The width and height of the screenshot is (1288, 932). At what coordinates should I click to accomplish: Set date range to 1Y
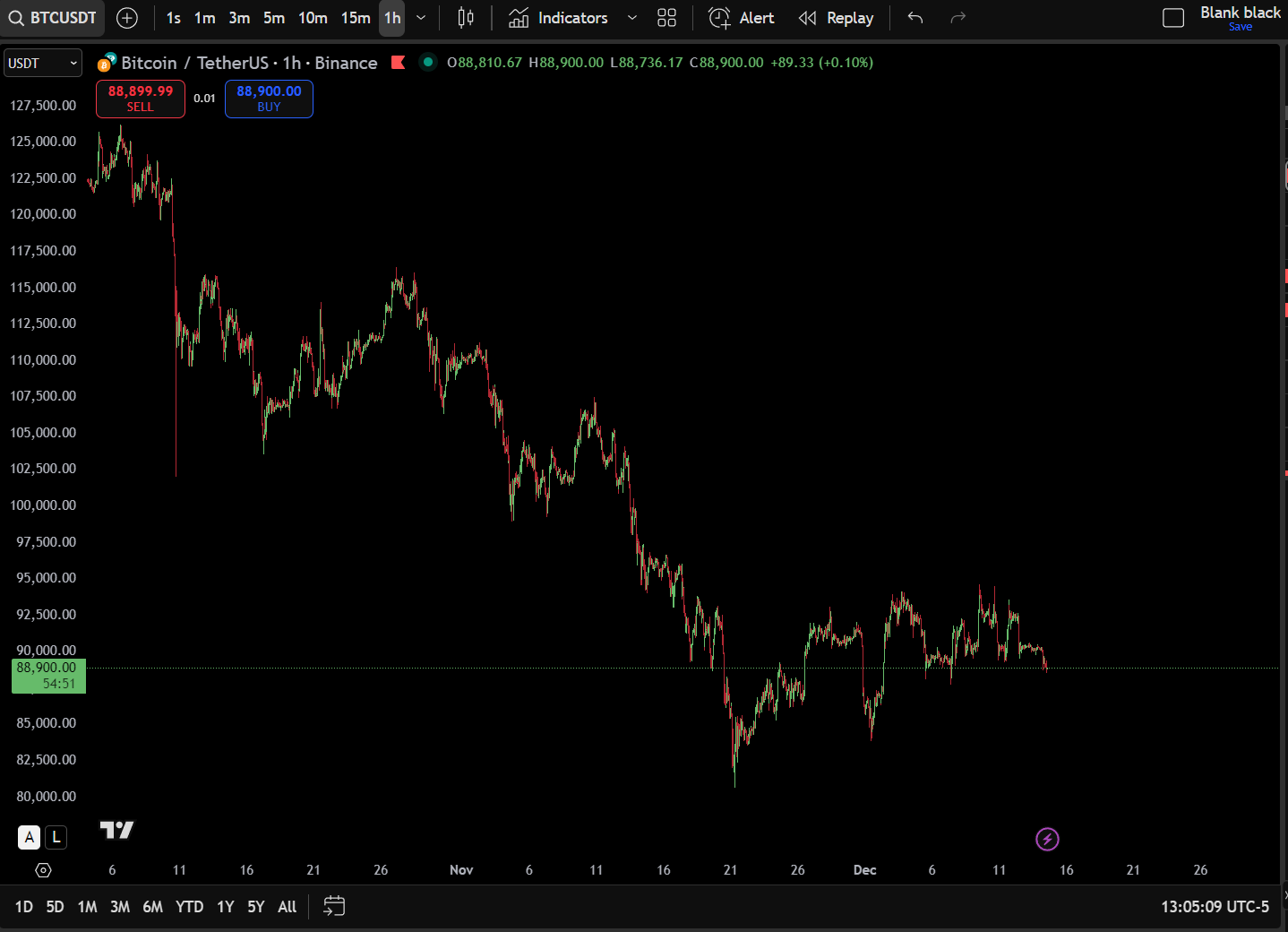(x=226, y=907)
